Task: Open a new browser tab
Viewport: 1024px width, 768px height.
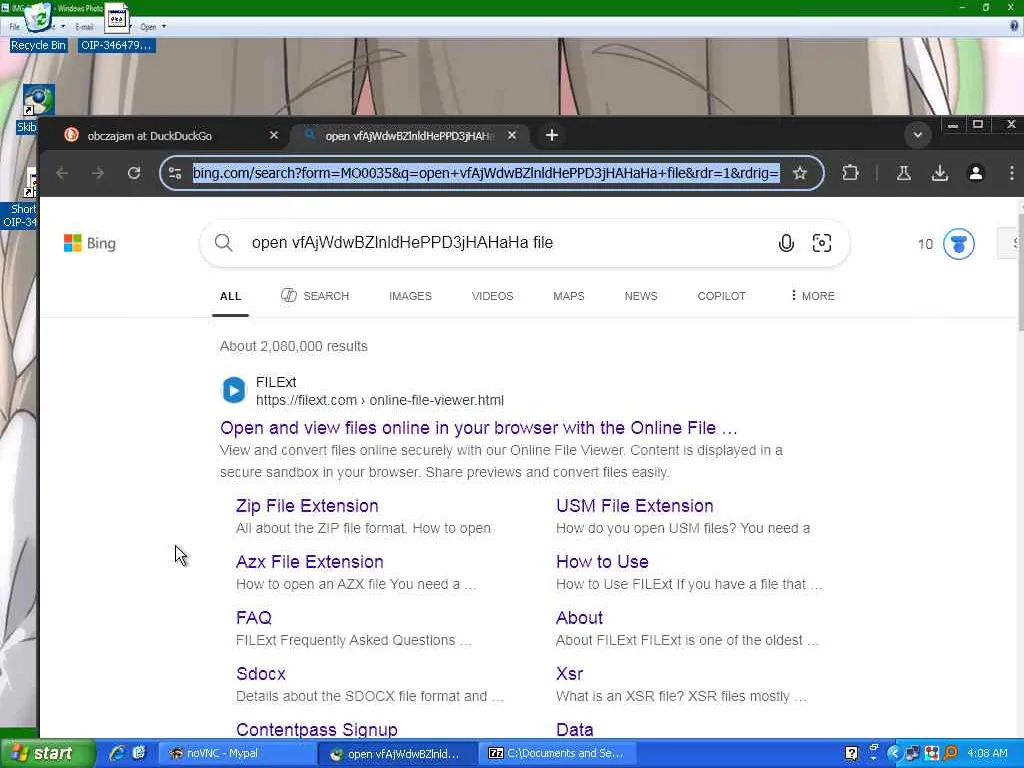Action: point(552,135)
